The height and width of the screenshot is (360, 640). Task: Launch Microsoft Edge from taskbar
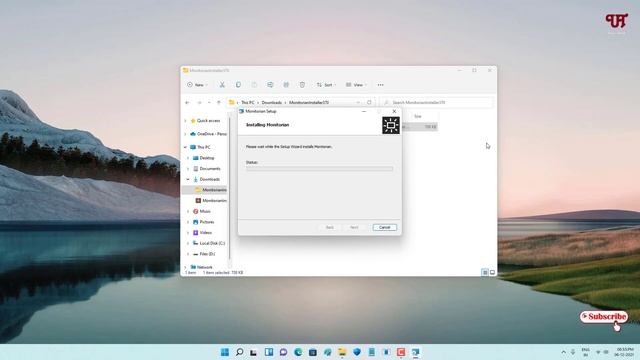[298, 352]
